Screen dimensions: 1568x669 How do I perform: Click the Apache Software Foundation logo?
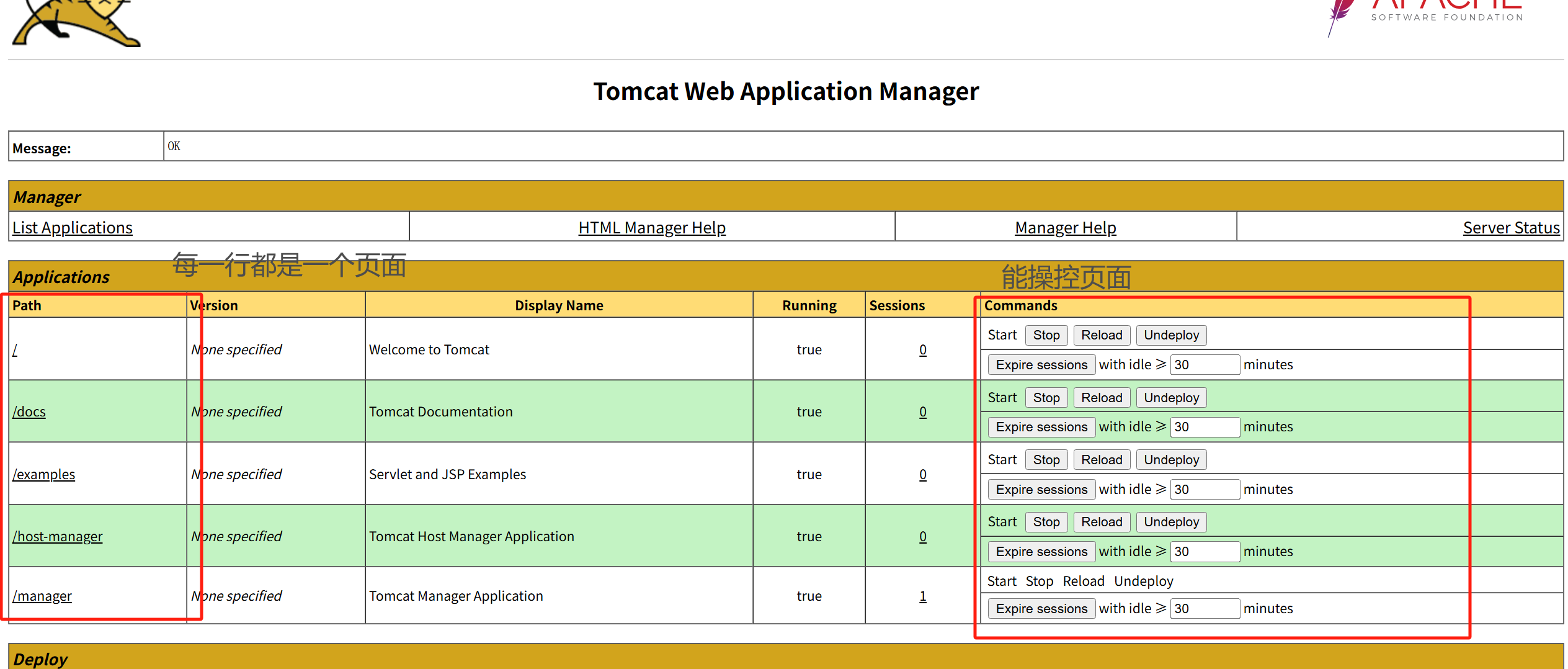1425,17
